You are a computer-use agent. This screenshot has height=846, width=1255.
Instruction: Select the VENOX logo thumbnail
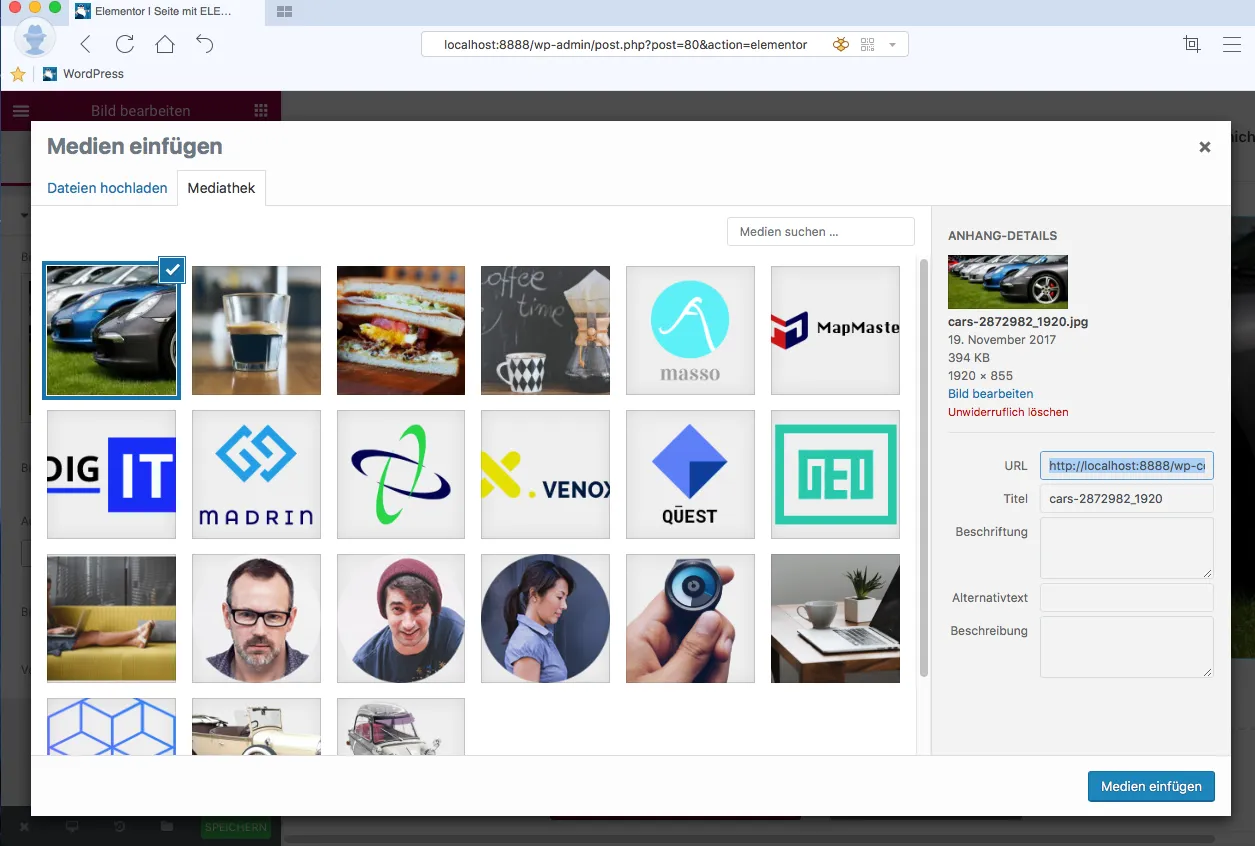coord(545,474)
